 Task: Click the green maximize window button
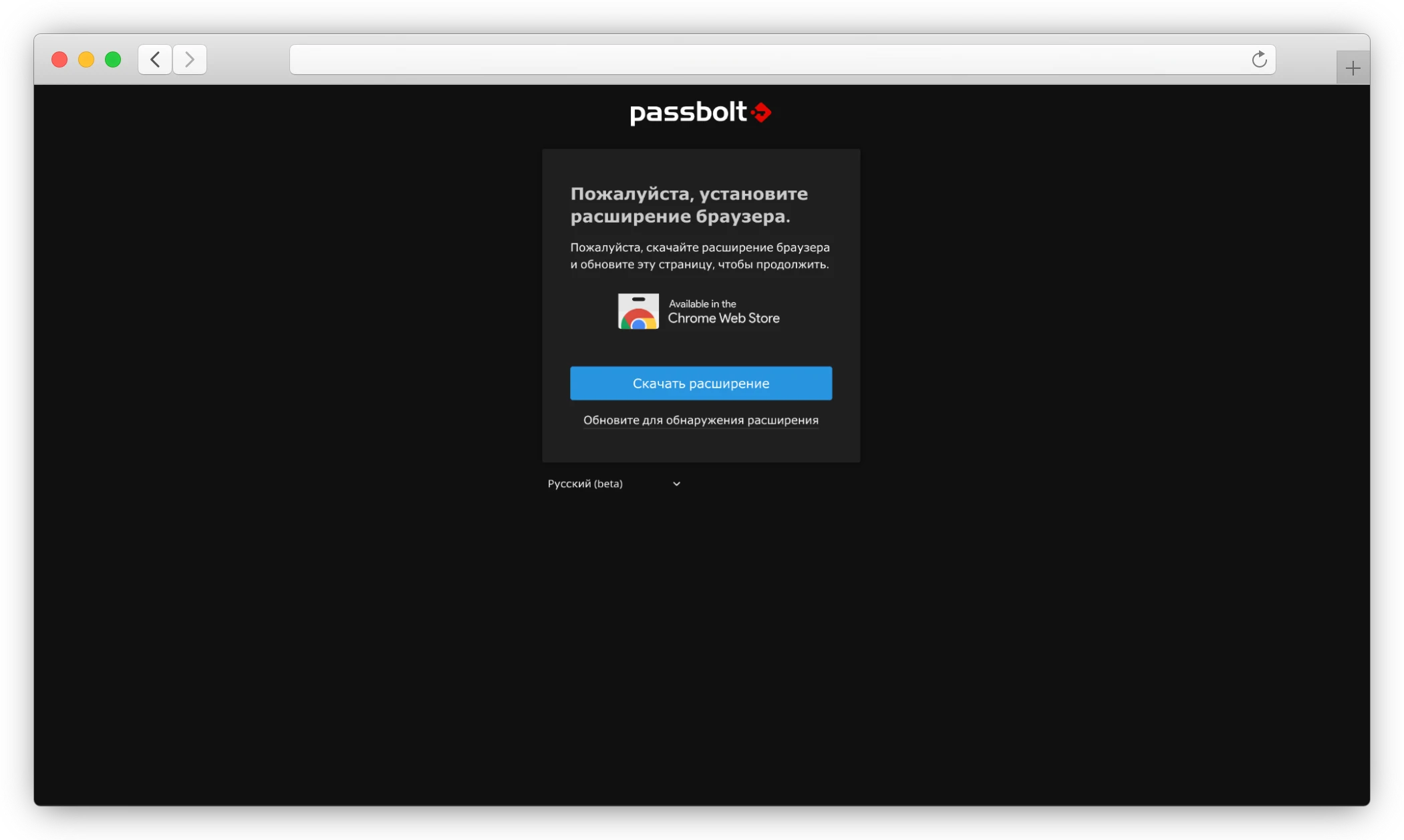(113, 59)
